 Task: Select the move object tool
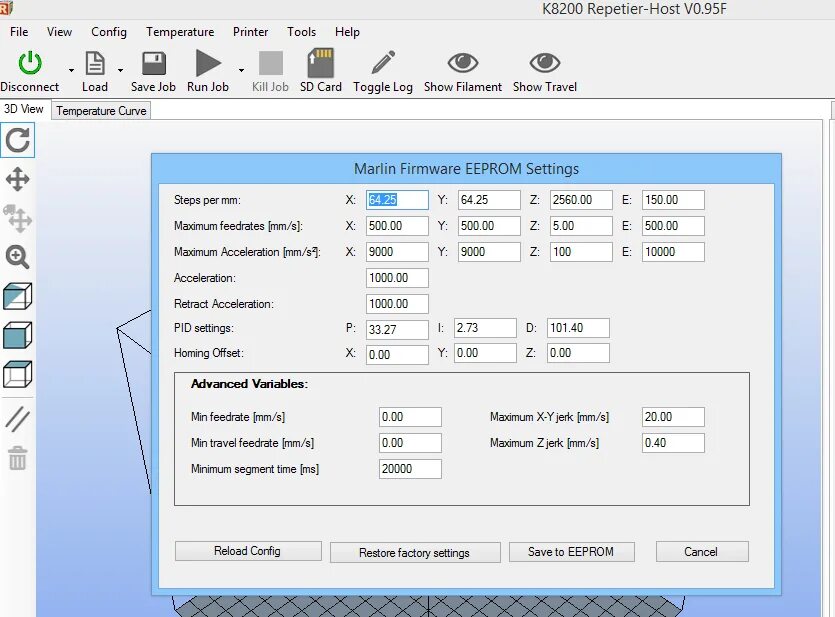[18, 218]
